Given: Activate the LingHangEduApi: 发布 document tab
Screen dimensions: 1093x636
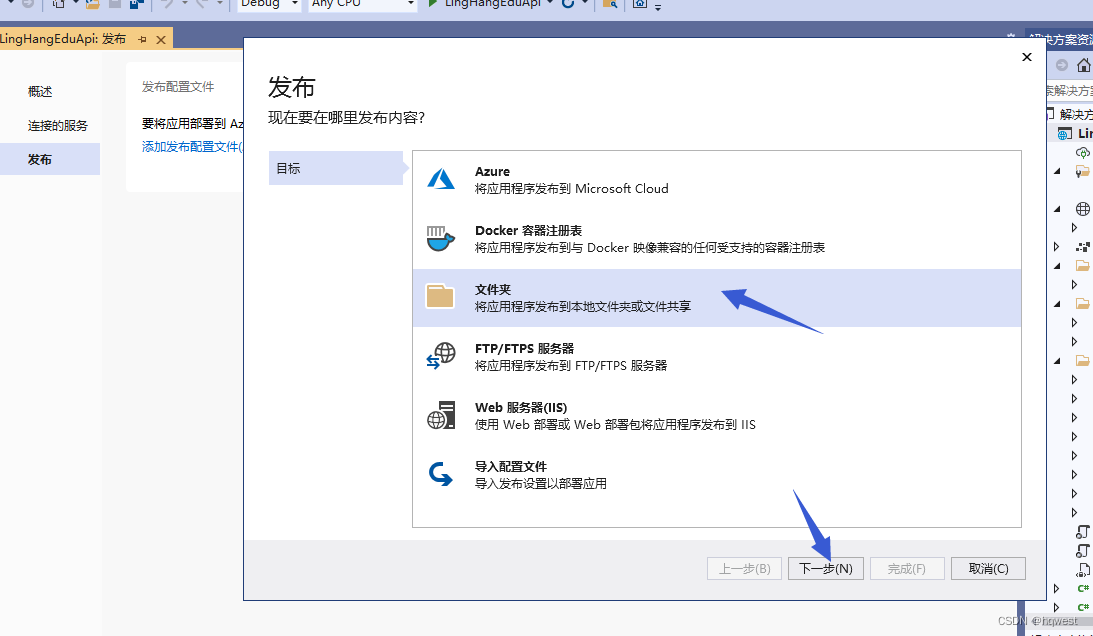Looking at the screenshot, I should [x=63, y=39].
